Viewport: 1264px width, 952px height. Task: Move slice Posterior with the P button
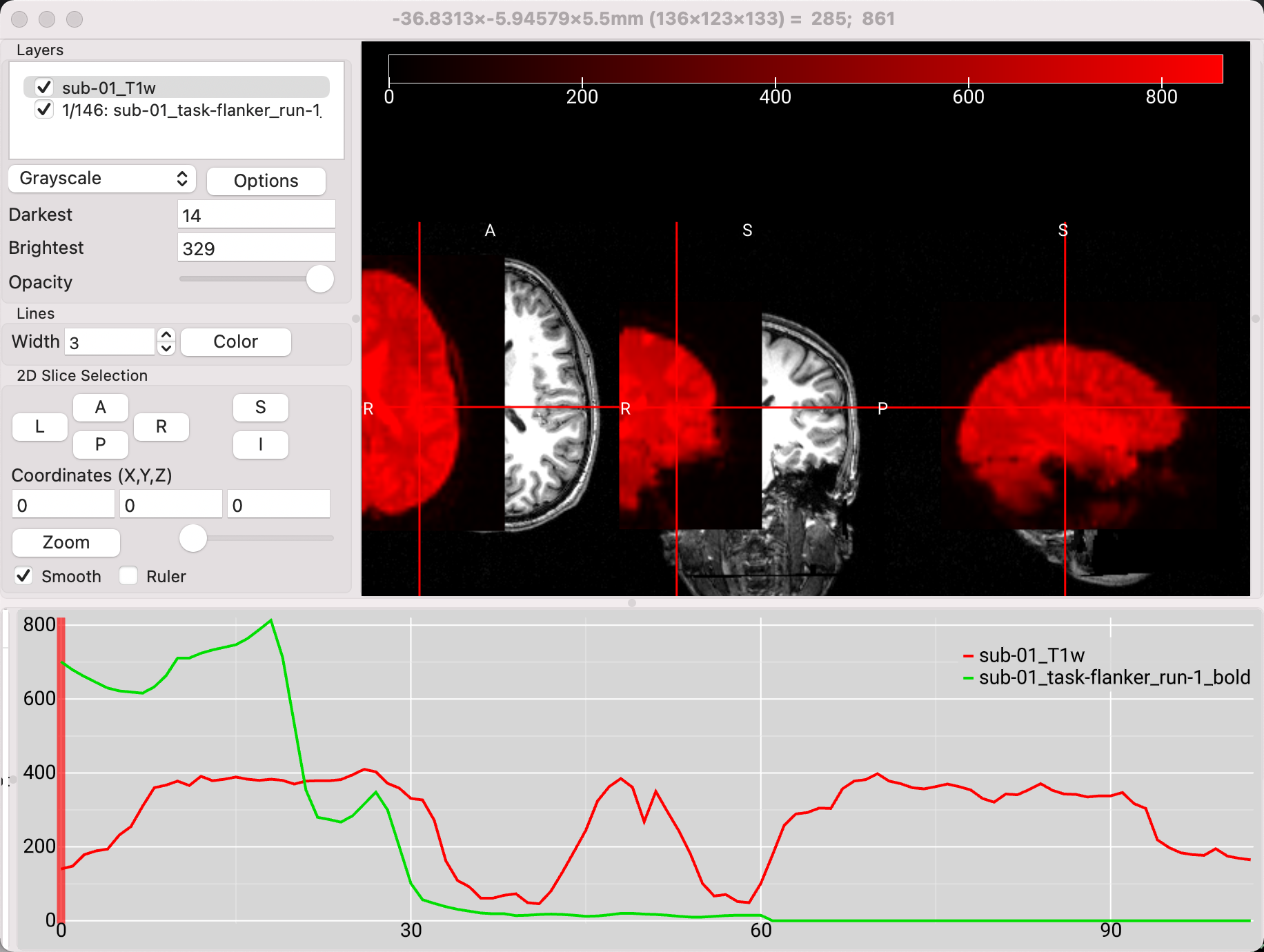[101, 445]
